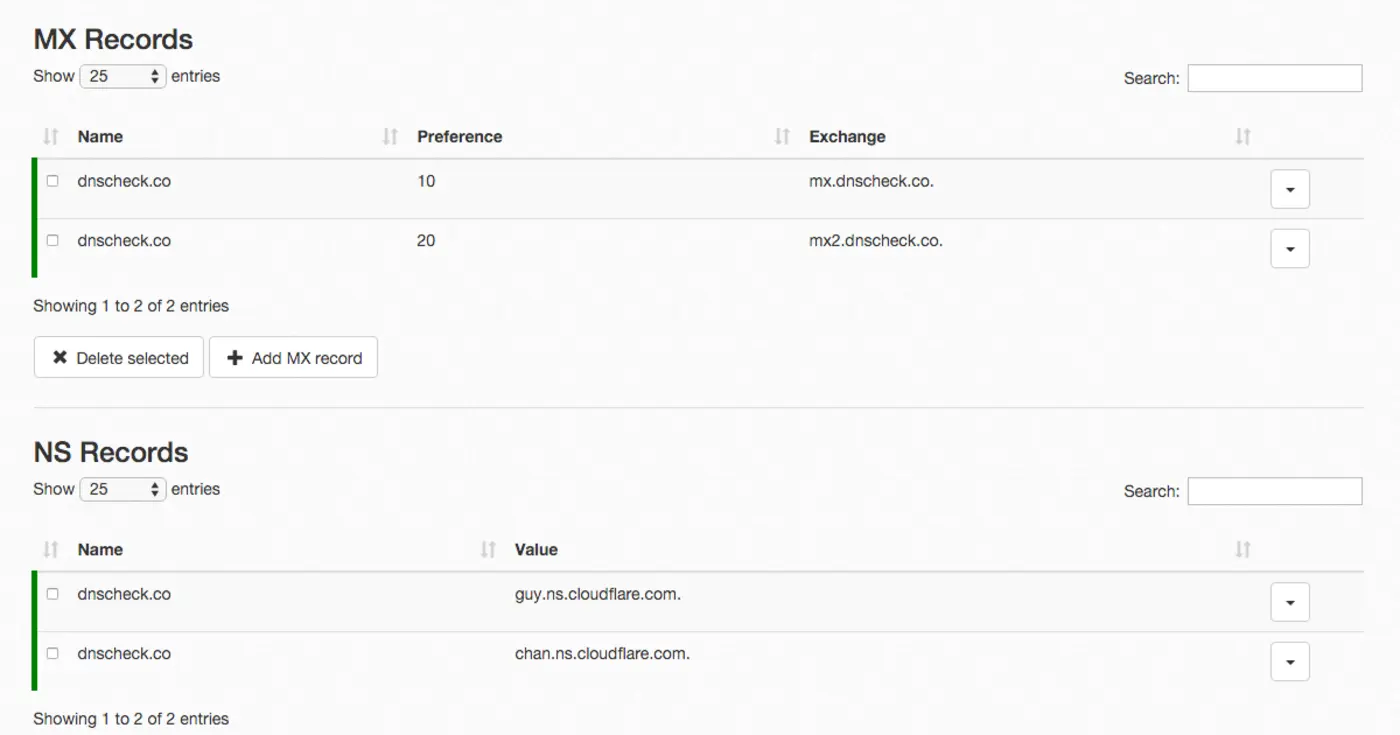Open actions dropdown for mx.dnscheck.co. row
This screenshot has height=735, width=1400.
pos(1289,189)
